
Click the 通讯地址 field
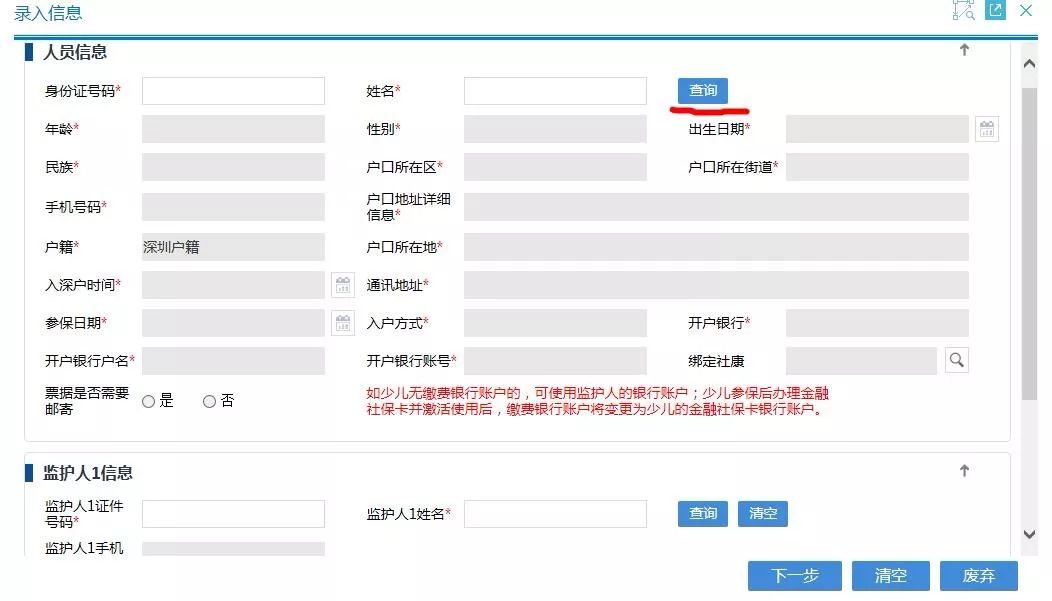(x=717, y=285)
